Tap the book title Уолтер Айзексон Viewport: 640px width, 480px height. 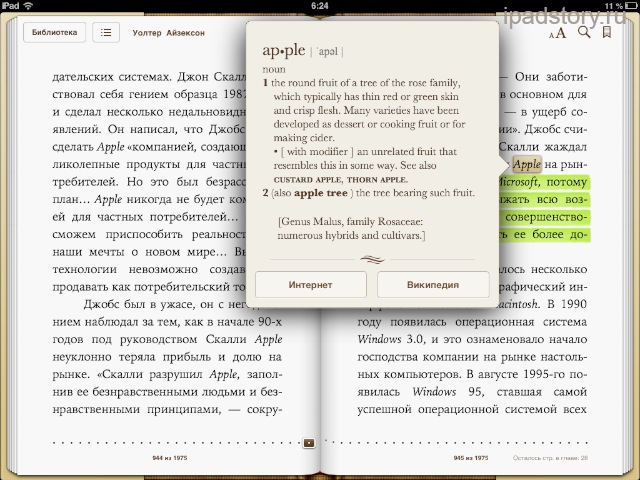click(169, 33)
